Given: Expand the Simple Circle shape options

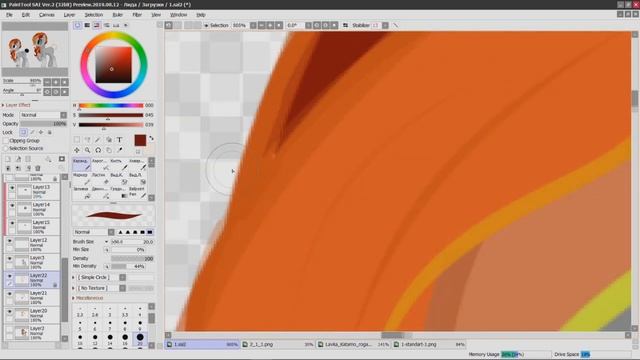Looking at the screenshot, I should click(73, 278).
